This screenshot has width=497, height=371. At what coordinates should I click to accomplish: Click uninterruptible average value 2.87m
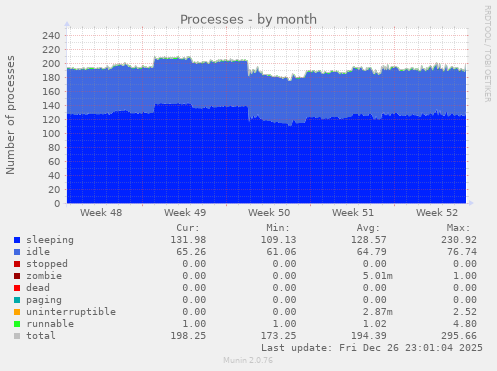point(378,312)
